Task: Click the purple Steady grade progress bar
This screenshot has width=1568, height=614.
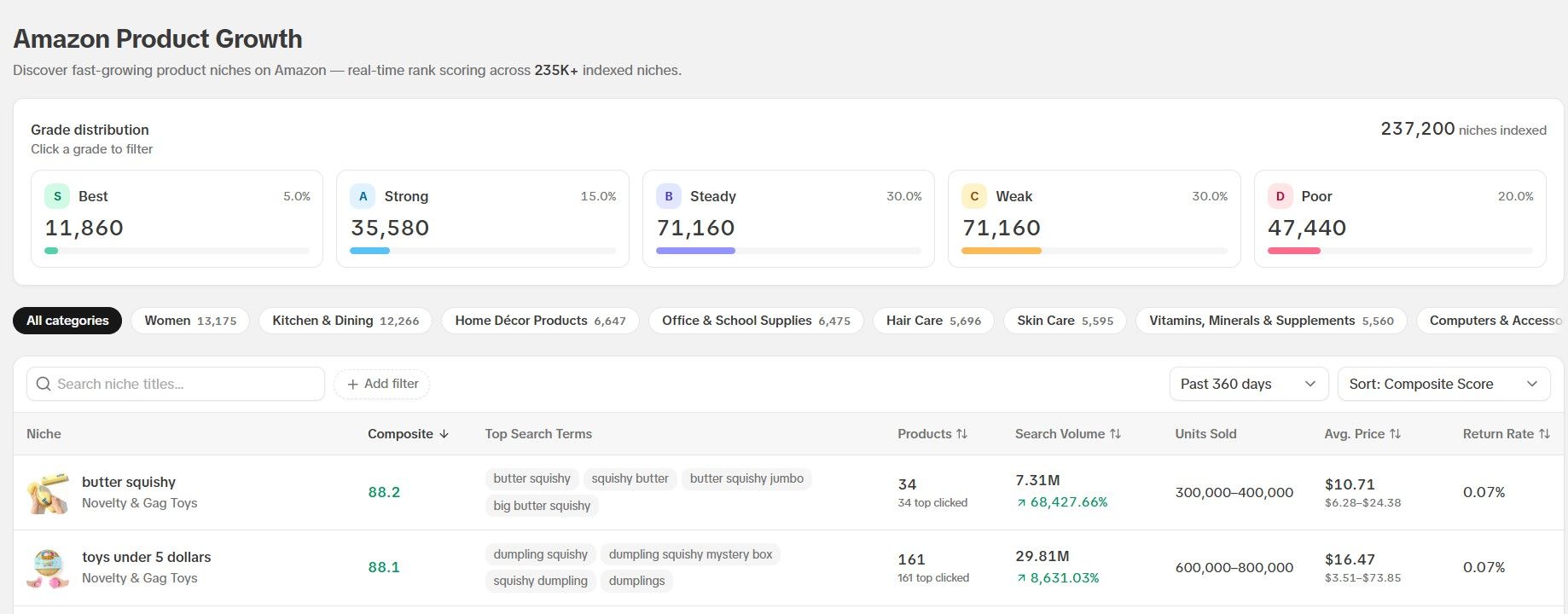Action: [695, 251]
